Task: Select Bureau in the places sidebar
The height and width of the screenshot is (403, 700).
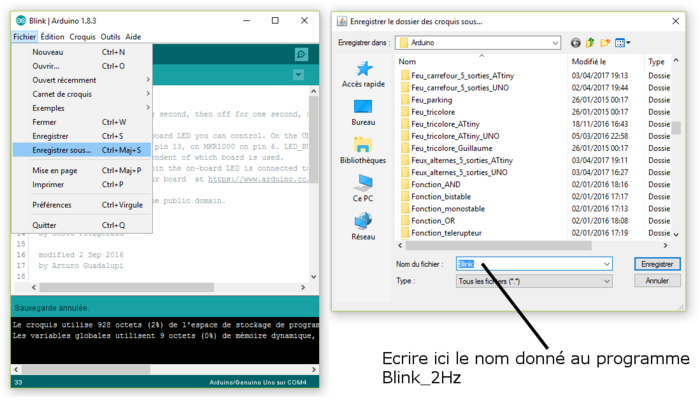Action: point(363,113)
